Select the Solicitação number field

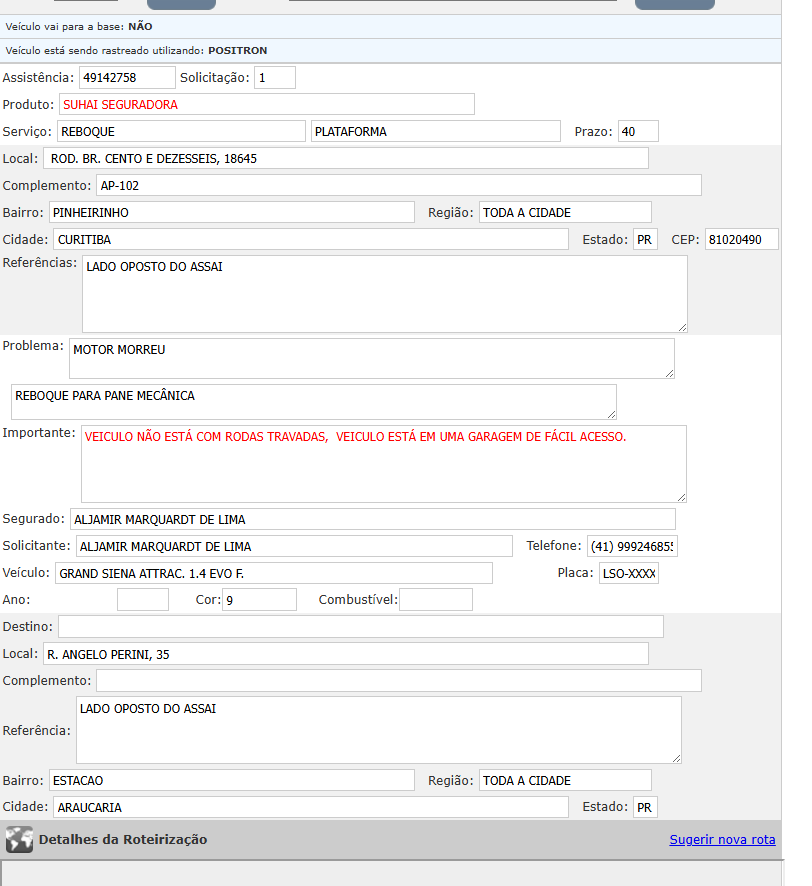coord(275,77)
